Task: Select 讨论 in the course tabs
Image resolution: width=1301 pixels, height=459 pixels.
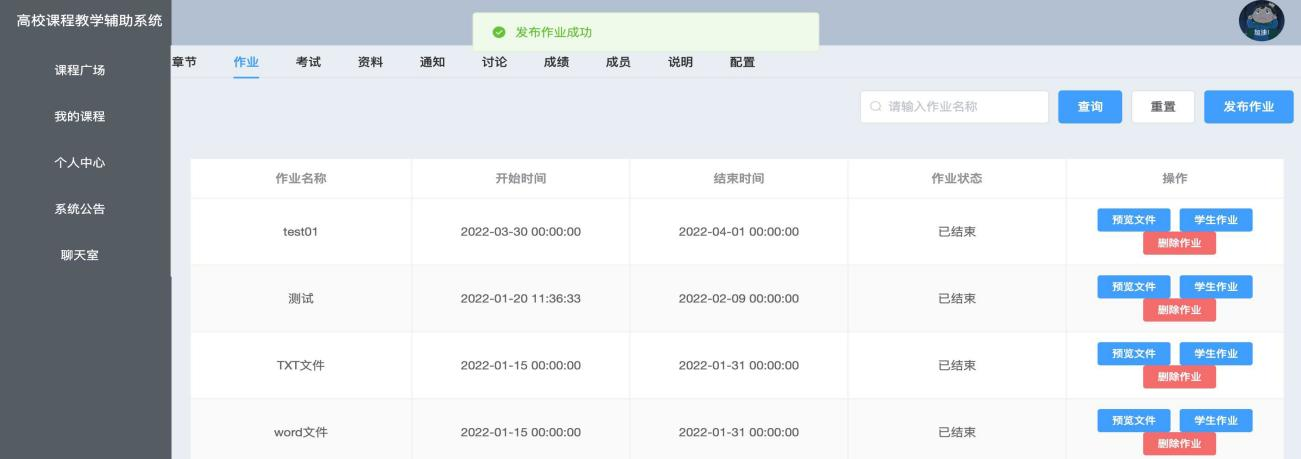Action: pos(494,62)
